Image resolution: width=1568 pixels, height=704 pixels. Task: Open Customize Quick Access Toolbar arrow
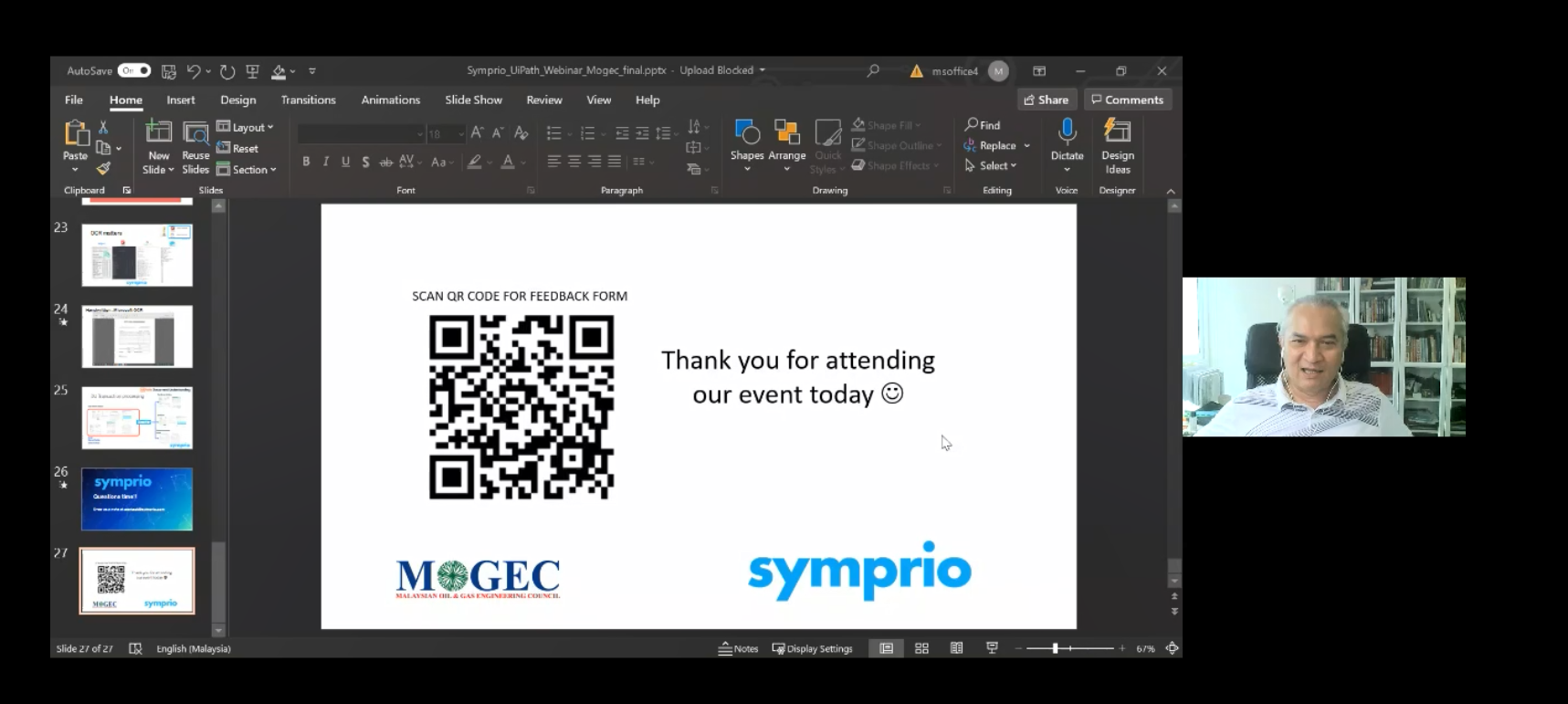coord(312,70)
